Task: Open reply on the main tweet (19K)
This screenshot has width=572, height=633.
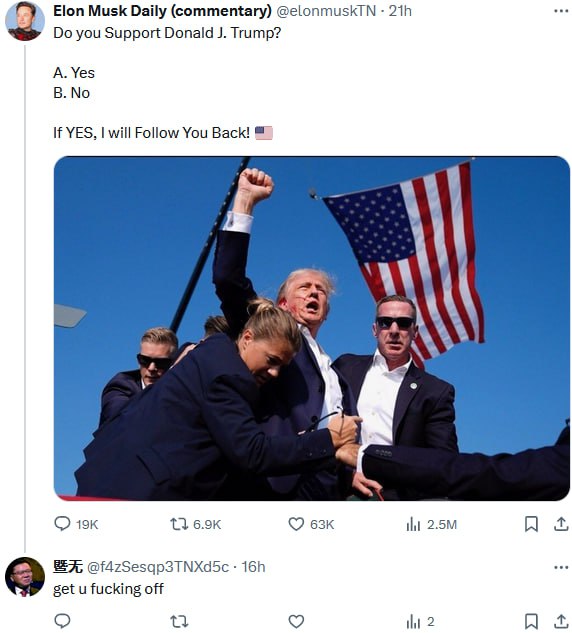Action: click(76, 524)
